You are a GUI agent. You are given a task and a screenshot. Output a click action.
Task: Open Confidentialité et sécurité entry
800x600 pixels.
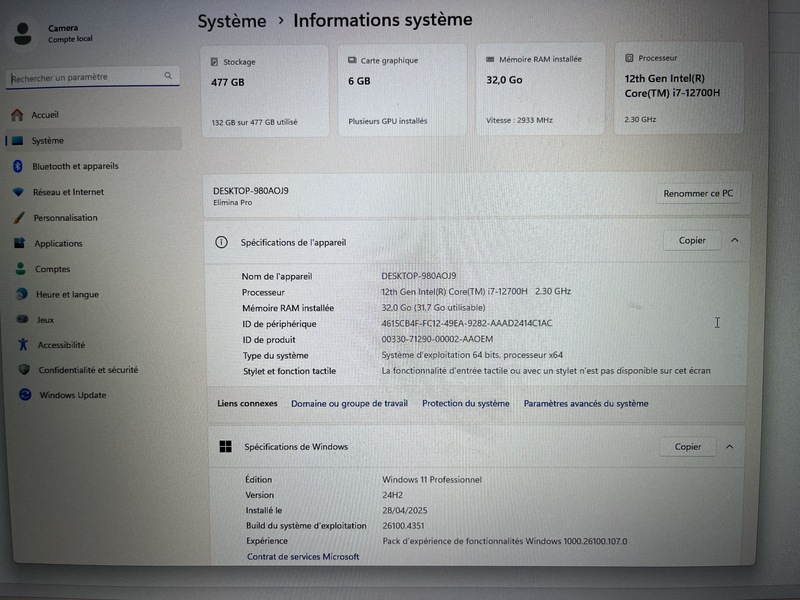point(98,369)
